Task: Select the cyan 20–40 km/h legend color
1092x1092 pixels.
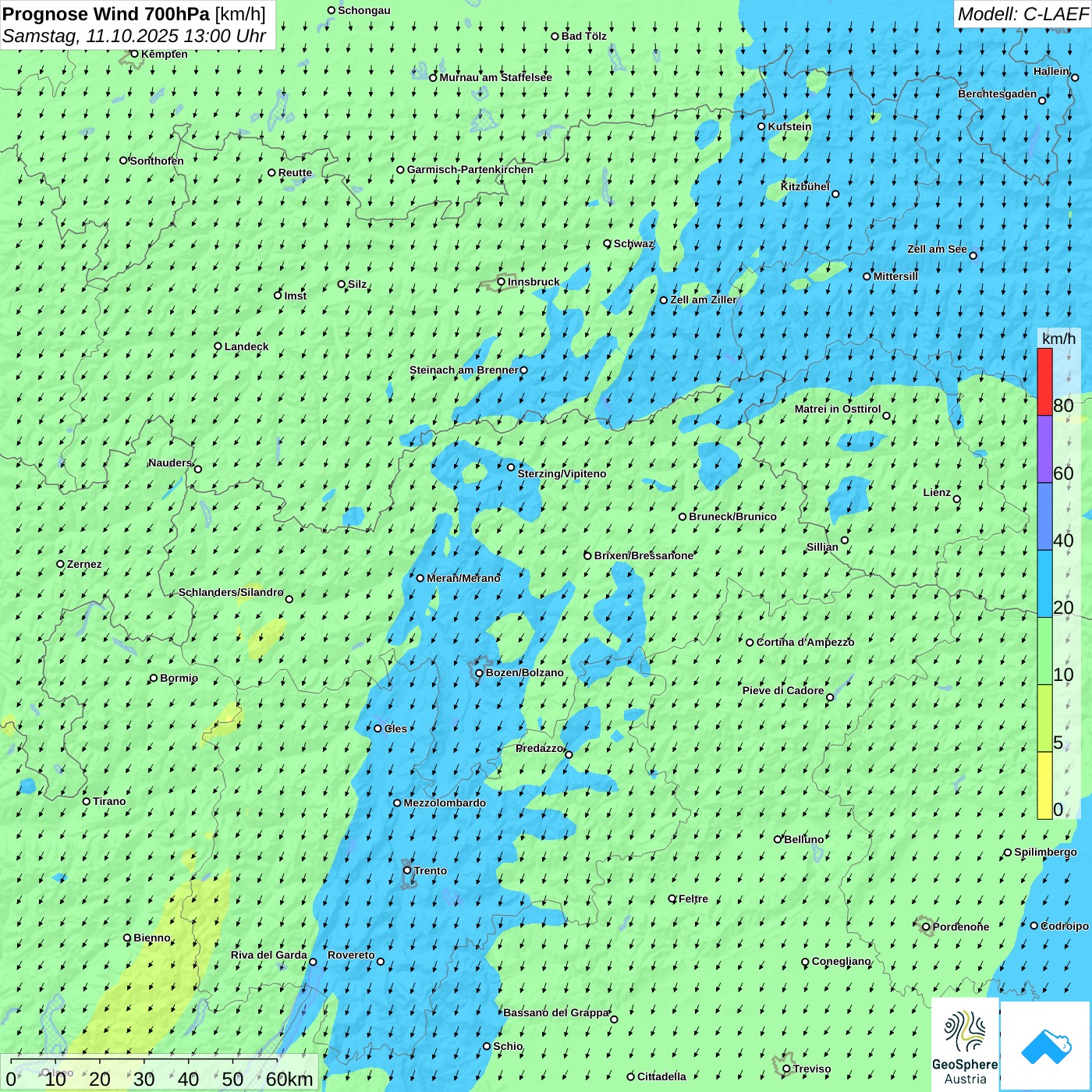Action: (1044, 583)
